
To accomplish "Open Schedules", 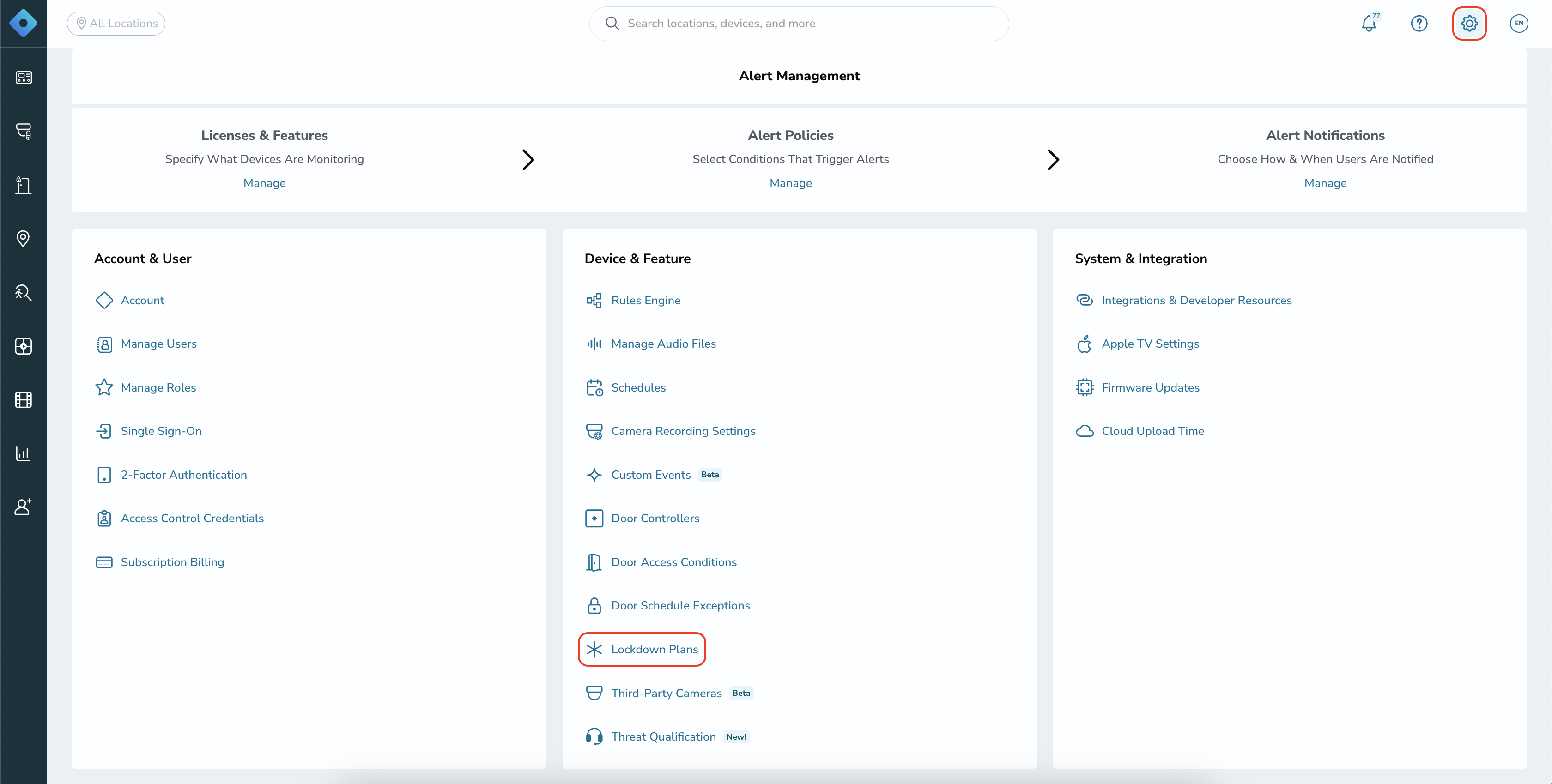I will [x=638, y=388].
